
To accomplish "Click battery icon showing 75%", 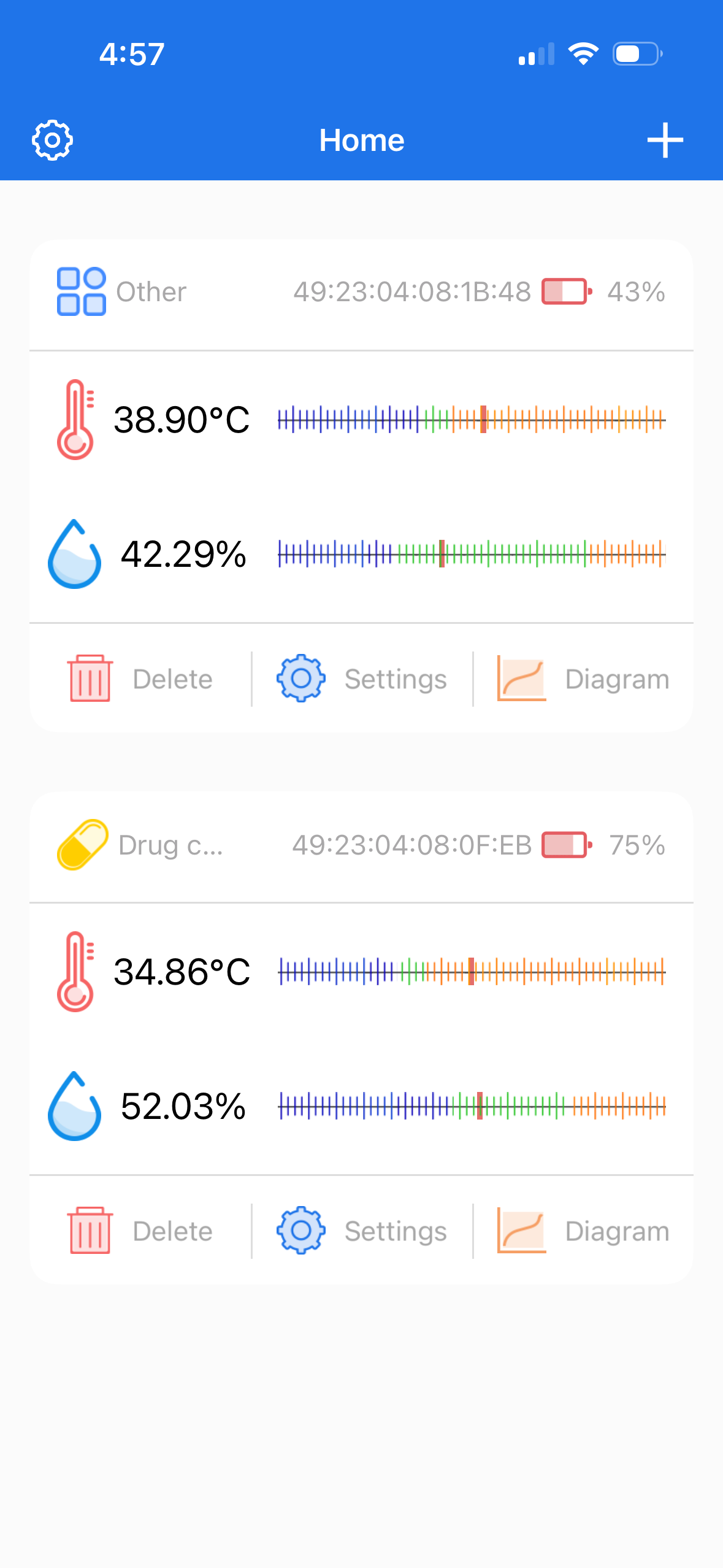I will (567, 845).
